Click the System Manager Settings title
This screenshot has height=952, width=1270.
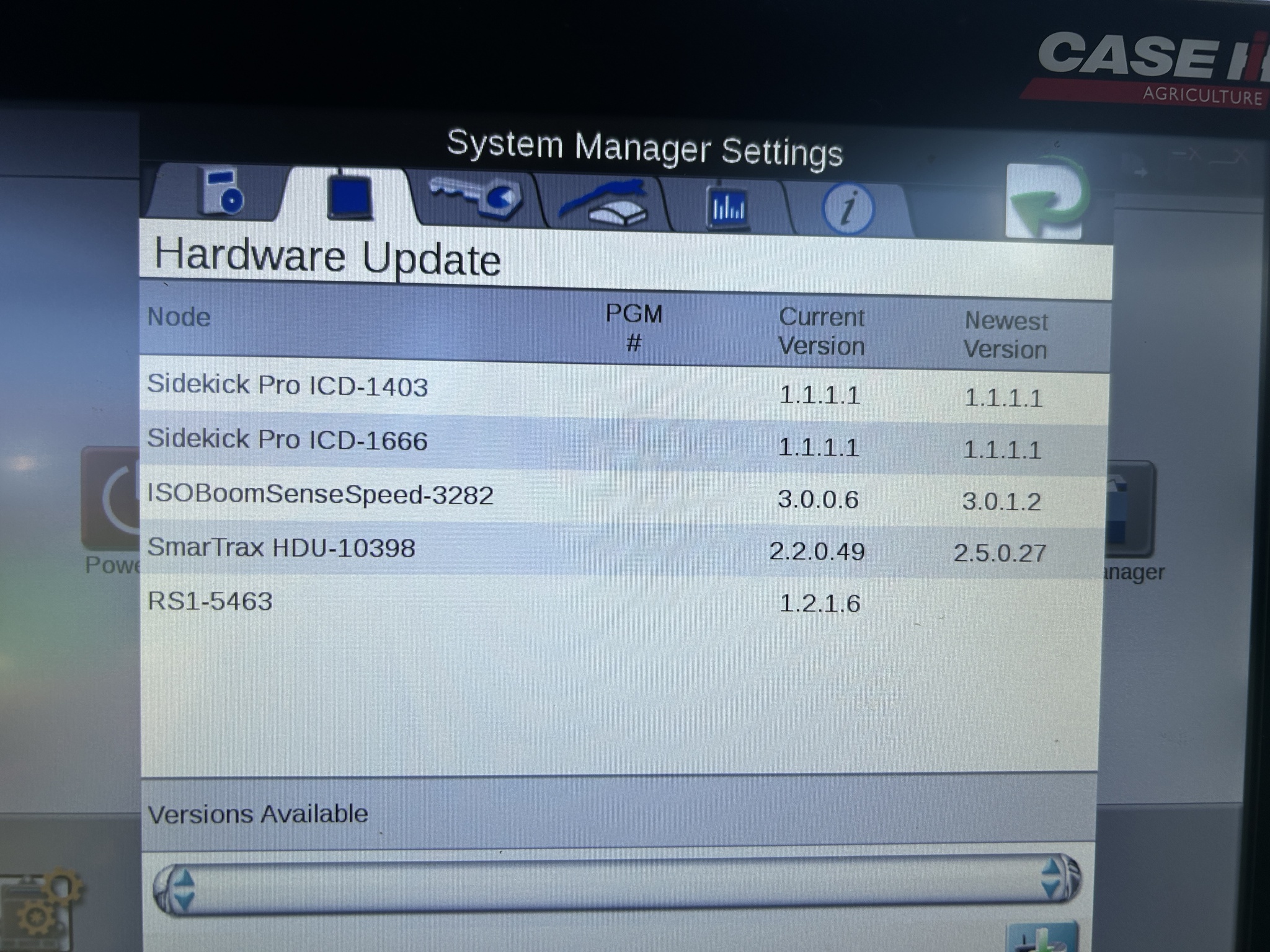point(645,148)
